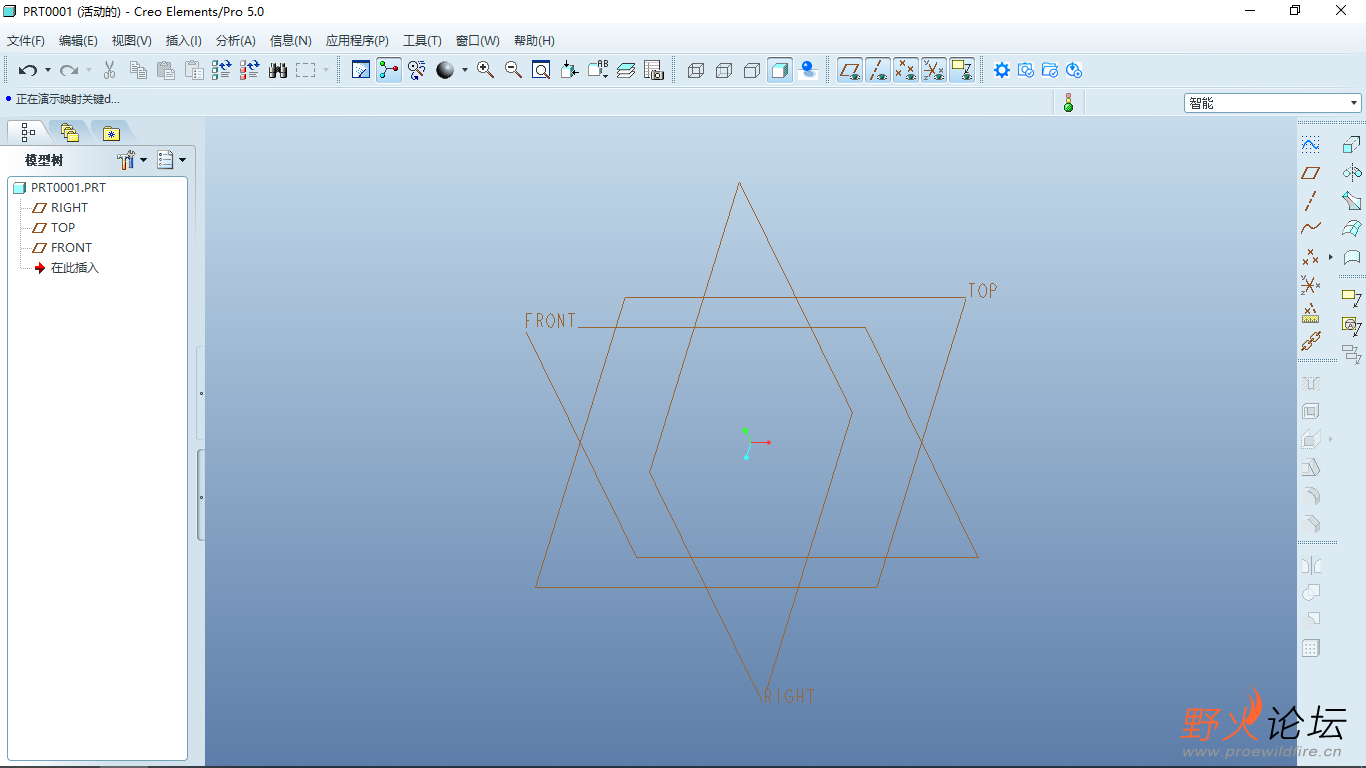Select the Shading display icon
Image resolution: width=1366 pixels, height=768 pixels.
tap(780, 70)
